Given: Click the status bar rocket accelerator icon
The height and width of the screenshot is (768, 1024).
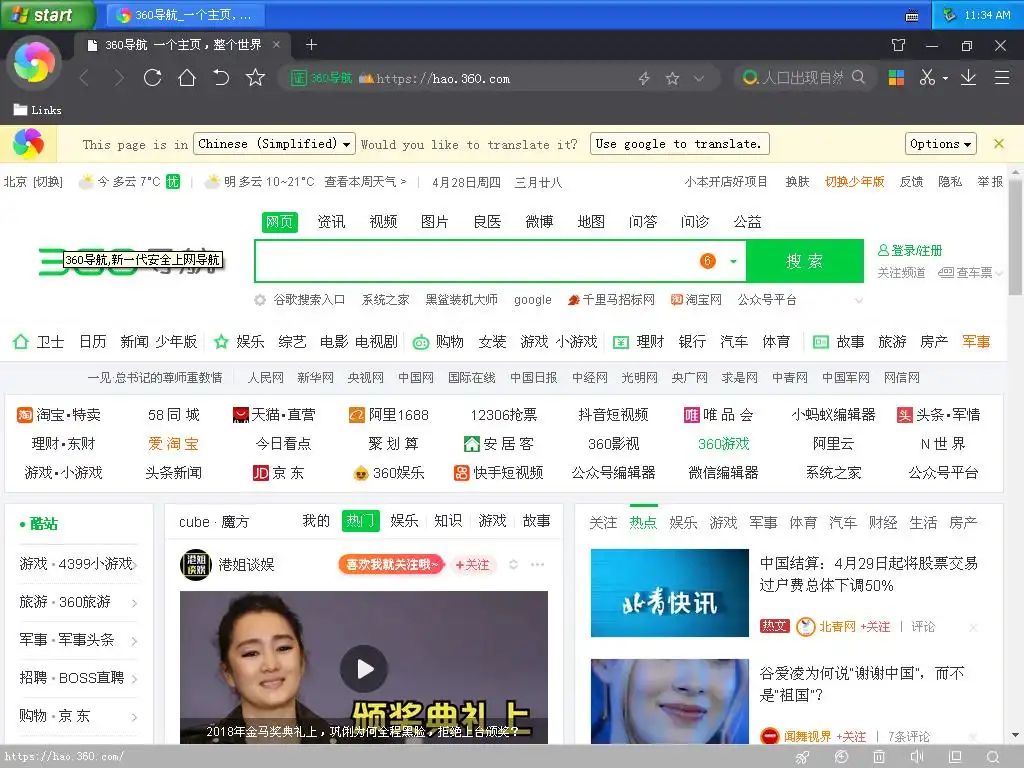Looking at the screenshot, I should pyautogui.click(x=803, y=756).
